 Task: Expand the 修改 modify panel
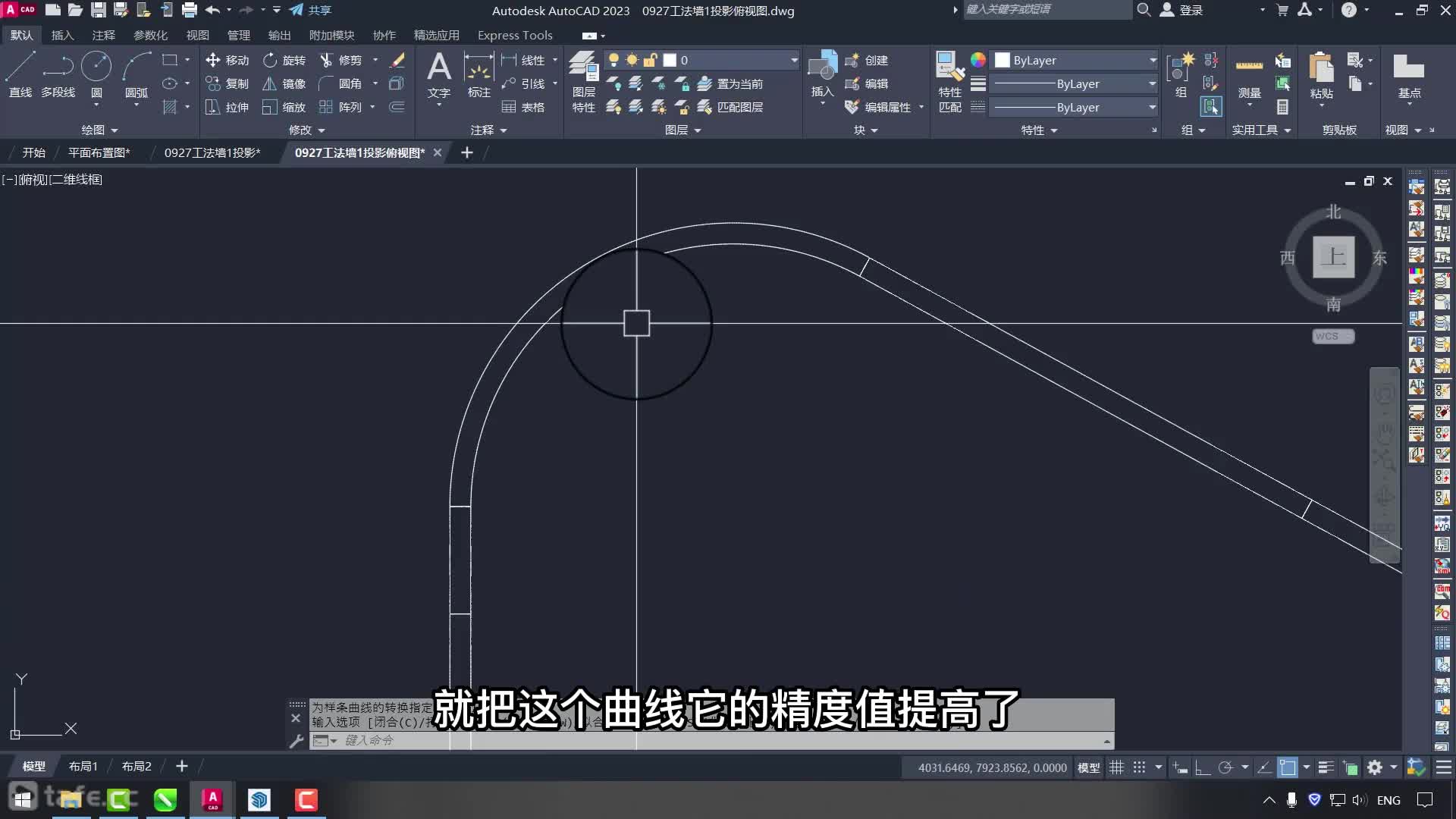[306, 130]
